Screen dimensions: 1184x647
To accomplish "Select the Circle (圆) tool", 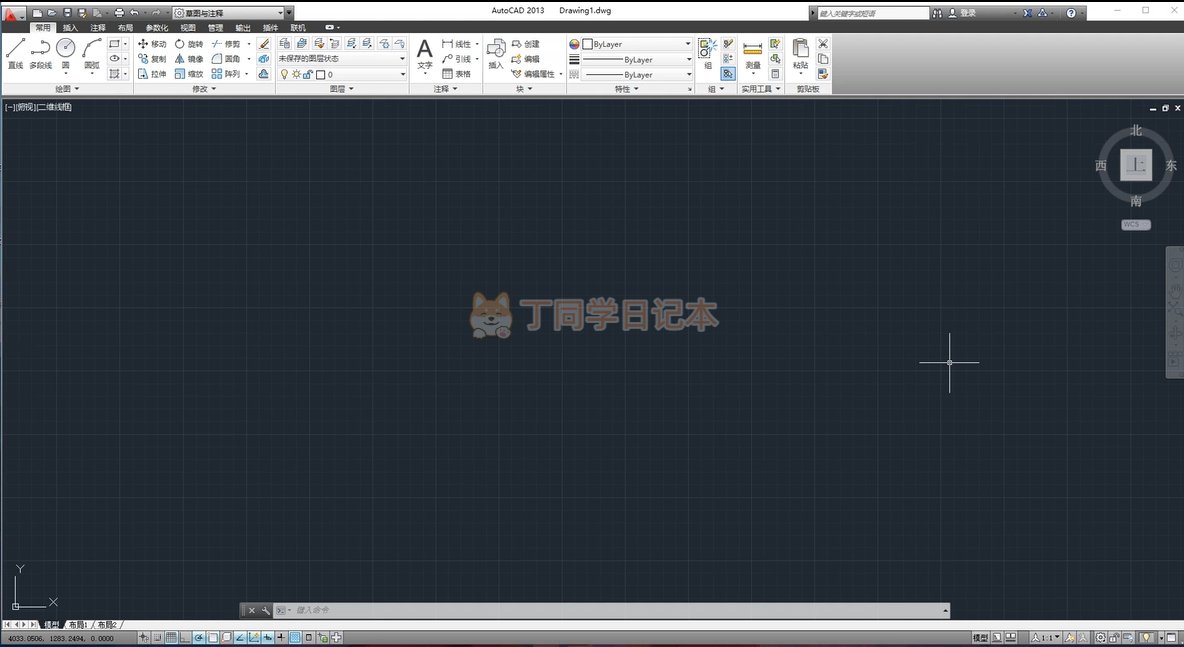I will 66,54.
